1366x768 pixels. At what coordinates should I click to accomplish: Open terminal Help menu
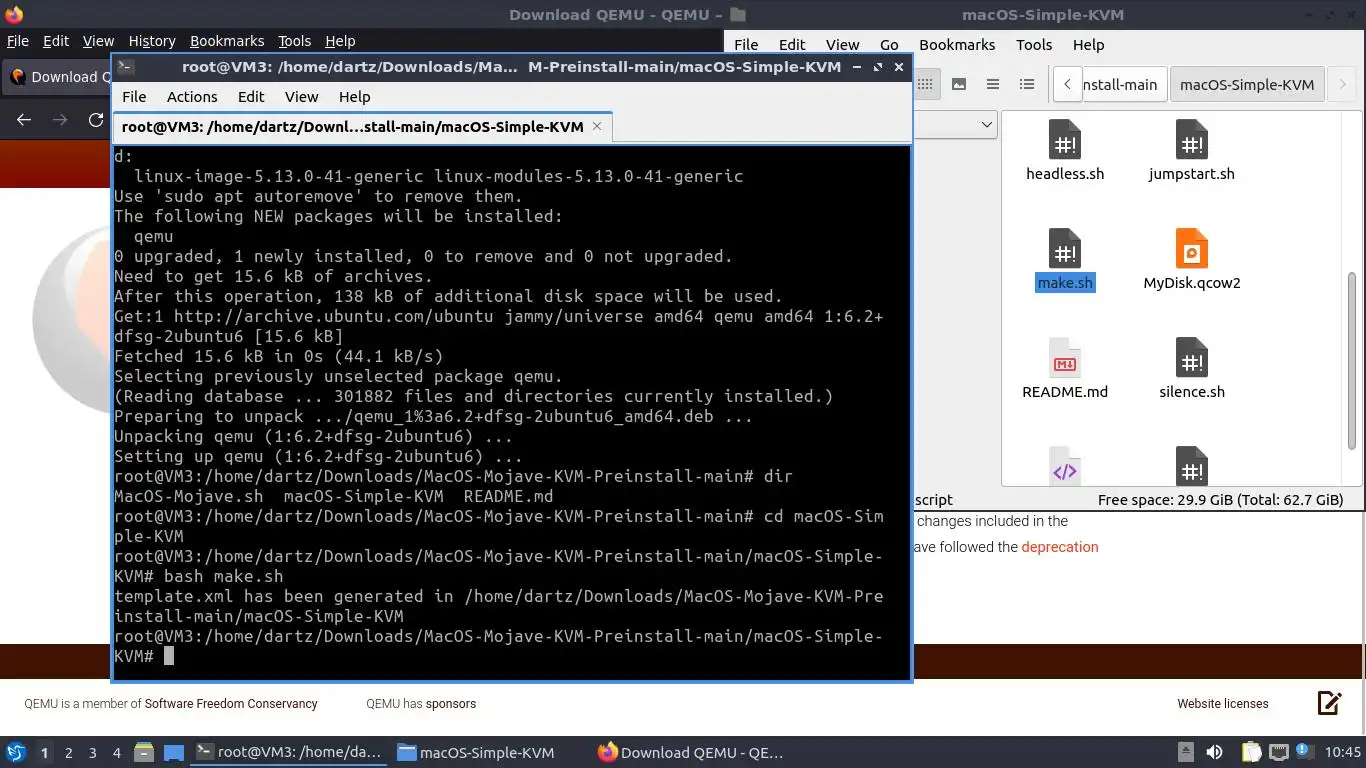point(355,97)
